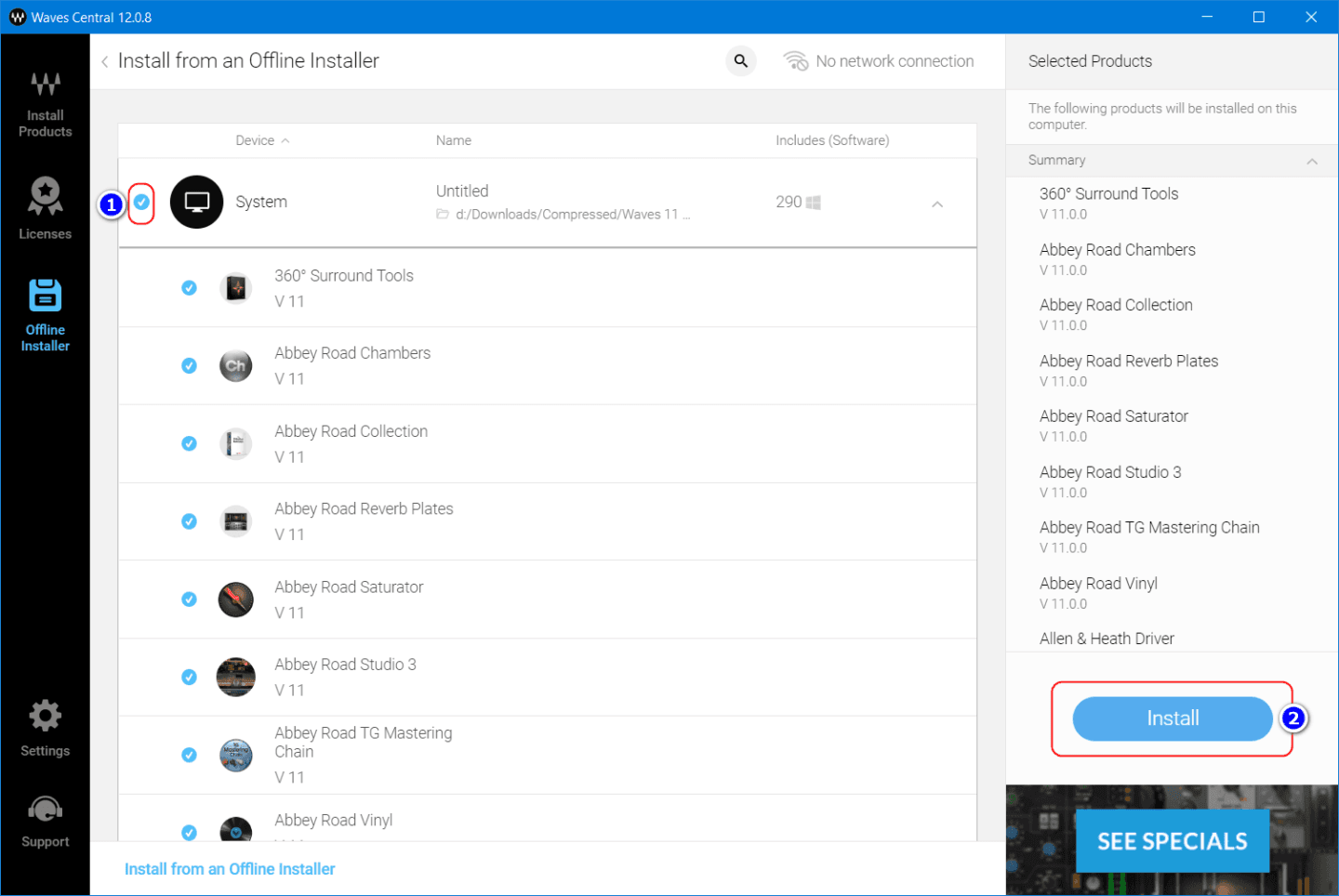Click the Abbey Road Collection product icon
This screenshot has width=1339, height=896.
(236, 443)
